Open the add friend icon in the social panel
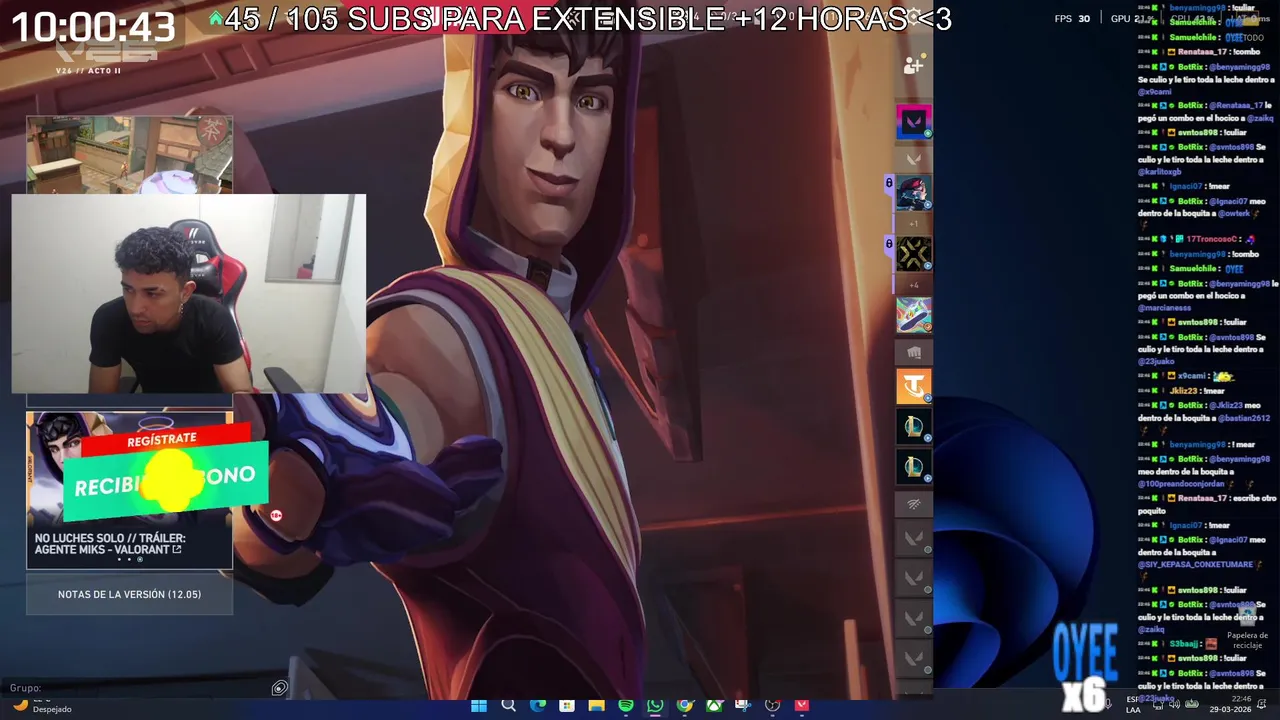 pos(913,66)
